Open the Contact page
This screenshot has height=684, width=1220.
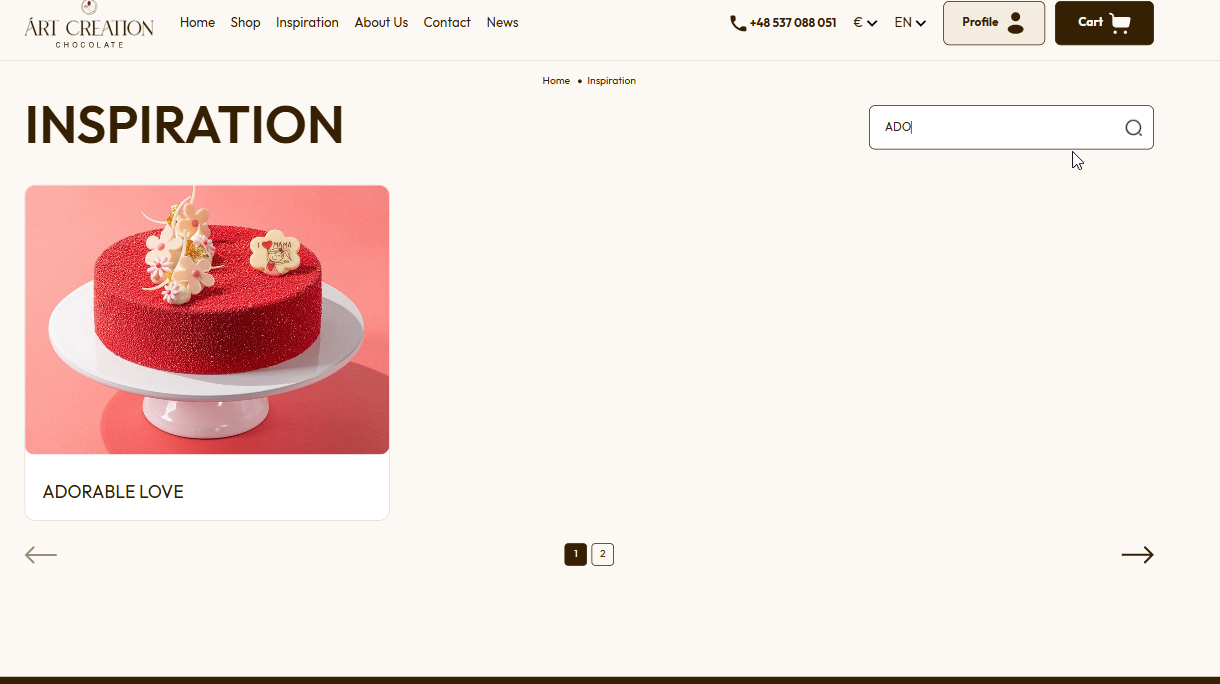click(x=447, y=23)
